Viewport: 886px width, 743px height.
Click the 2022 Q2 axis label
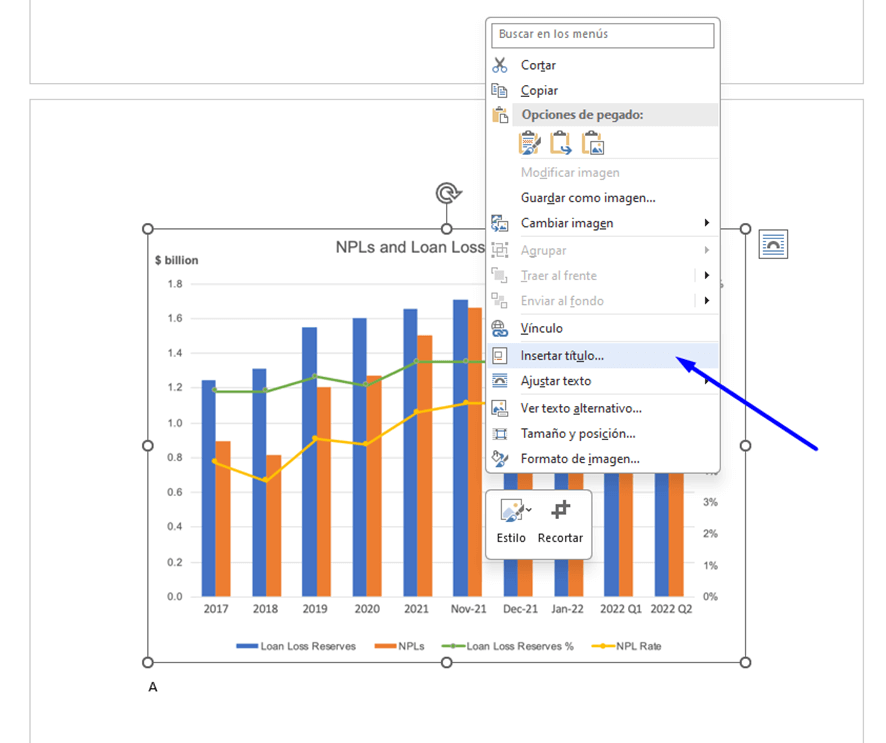[x=671, y=609]
